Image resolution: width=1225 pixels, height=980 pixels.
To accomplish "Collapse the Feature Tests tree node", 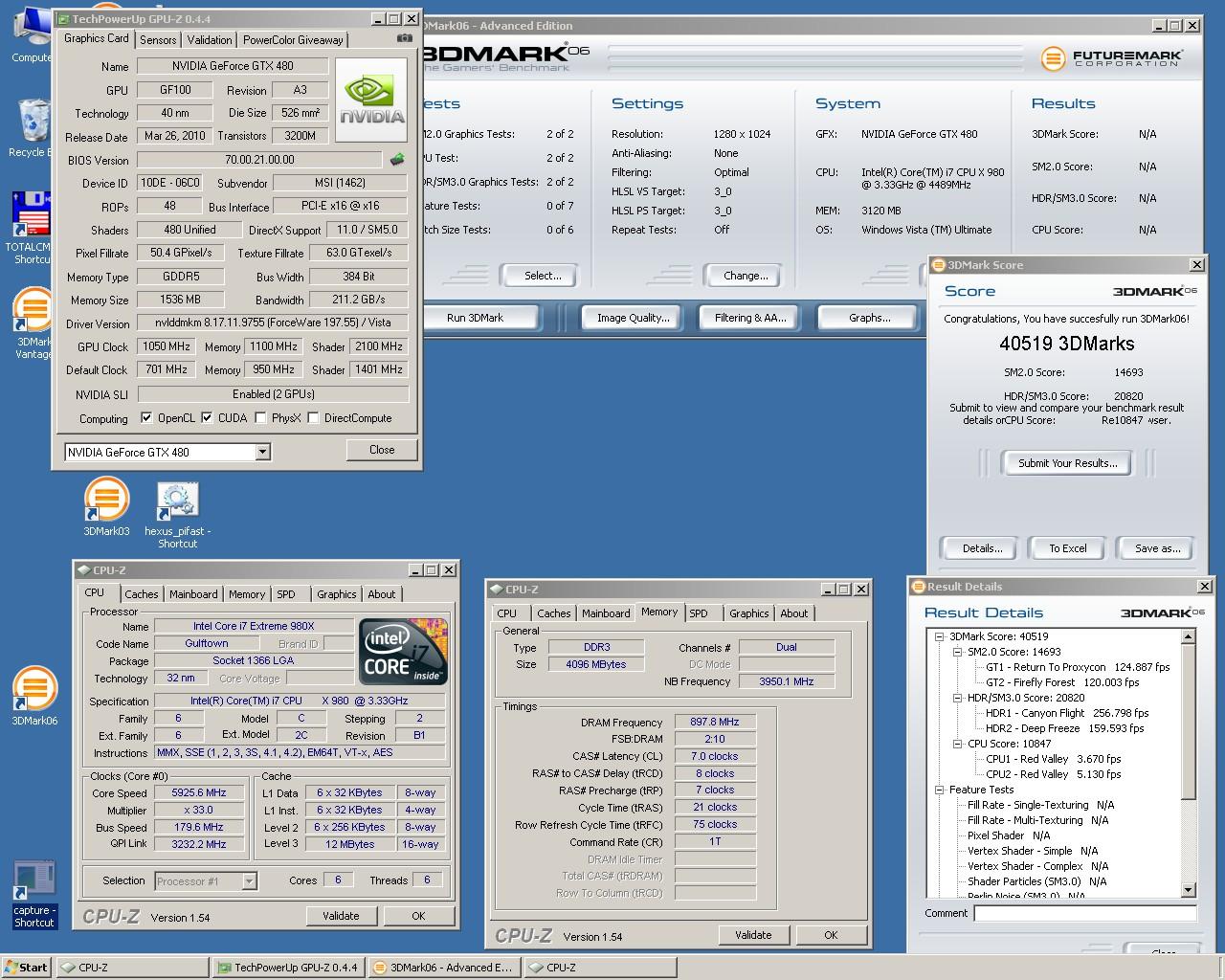I will pos(939,790).
